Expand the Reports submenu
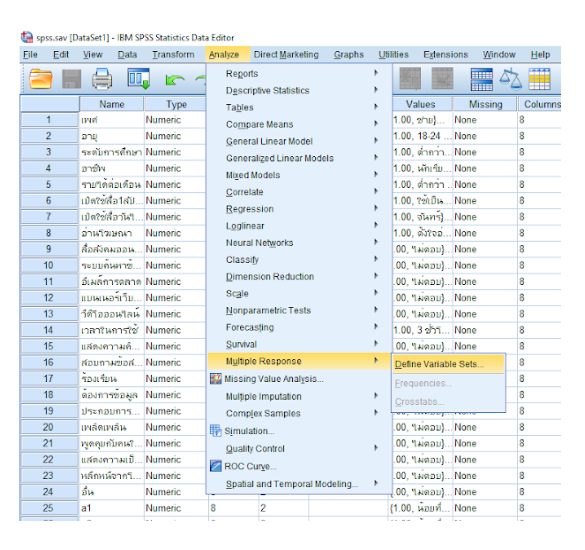Viewport: 585px width, 550px height. point(299,74)
